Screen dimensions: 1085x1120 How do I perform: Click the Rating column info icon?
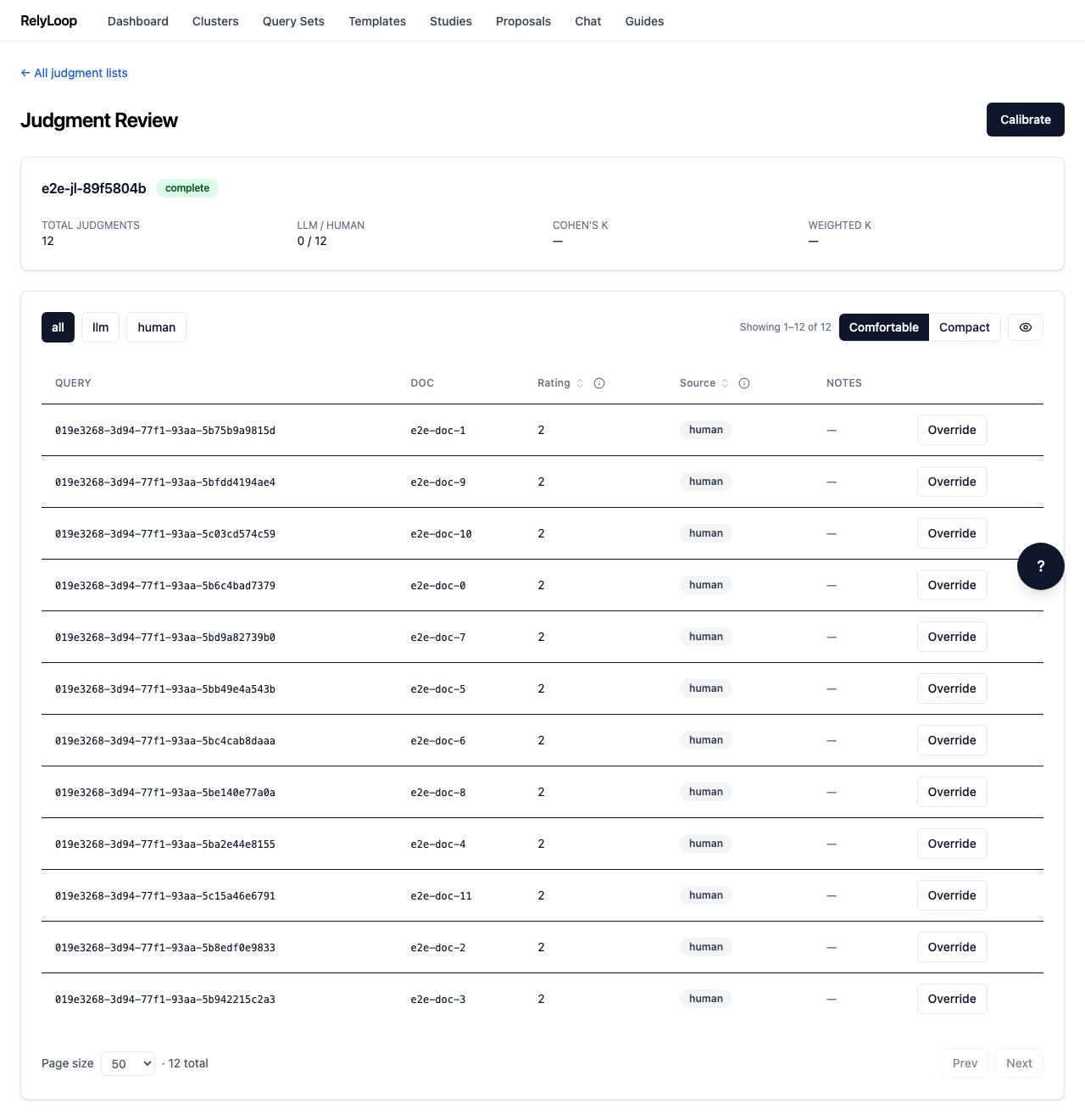[x=599, y=383]
